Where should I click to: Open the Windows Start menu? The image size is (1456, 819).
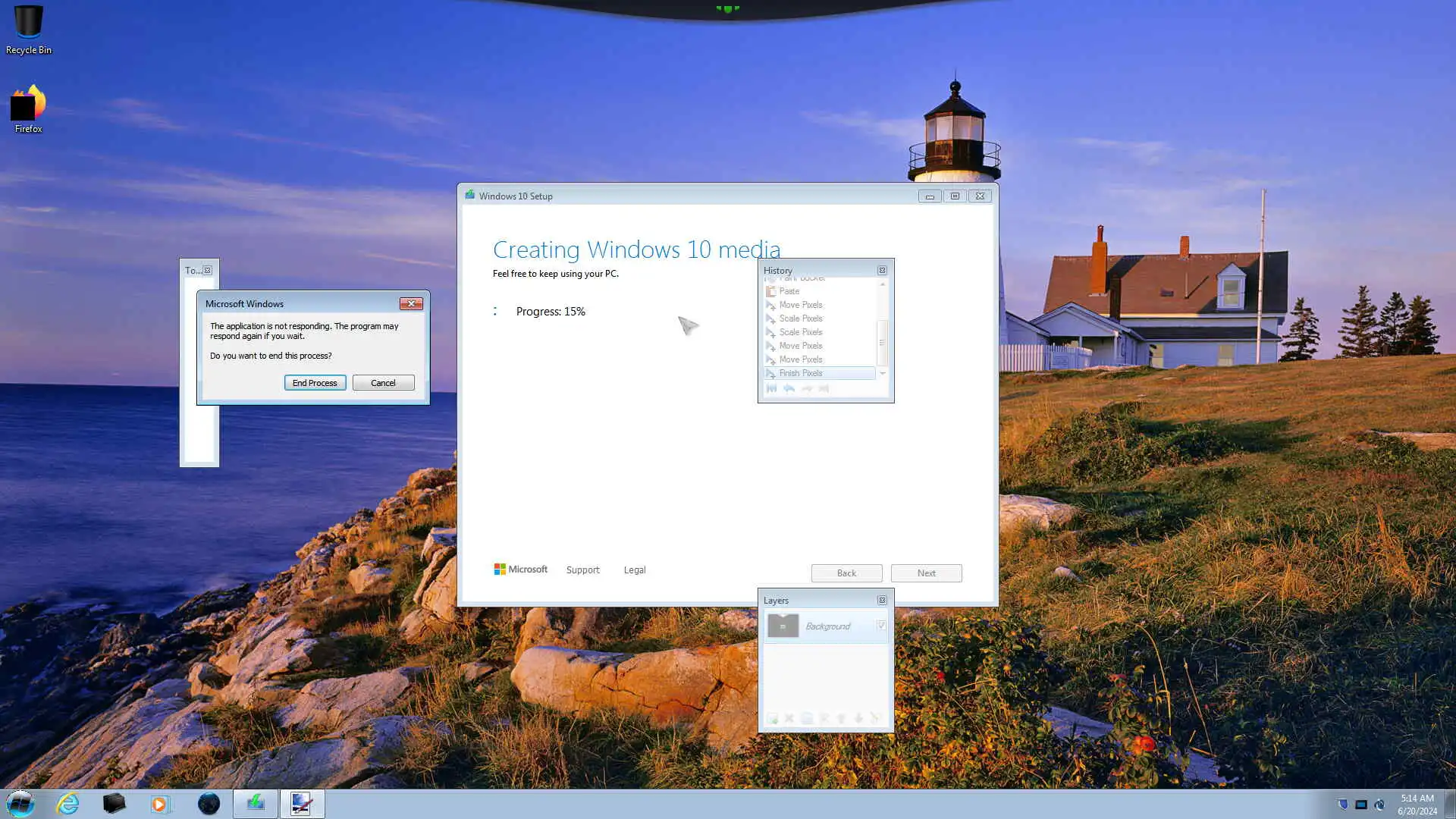coord(20,804)
